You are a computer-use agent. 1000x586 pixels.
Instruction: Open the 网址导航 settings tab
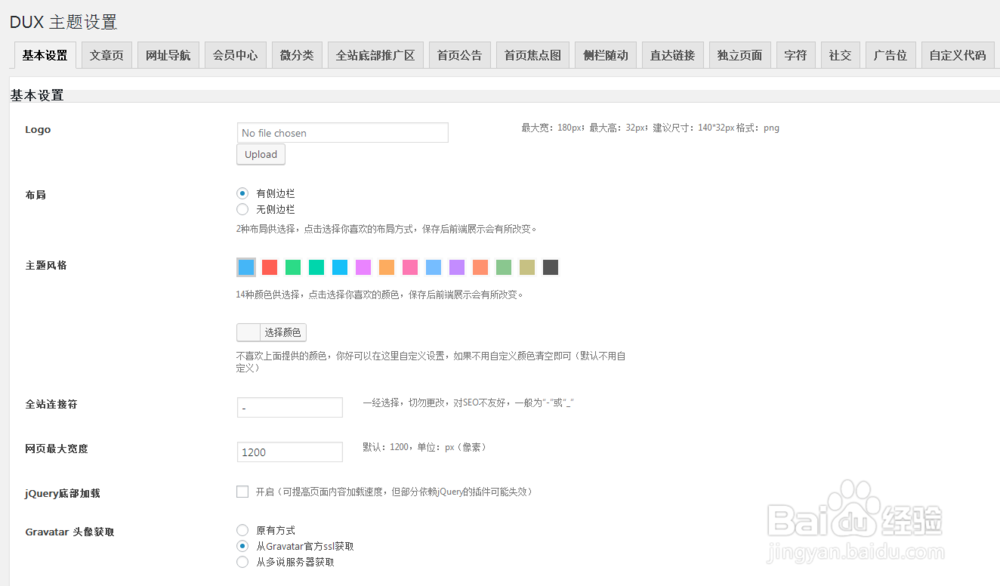click(168, 55)
